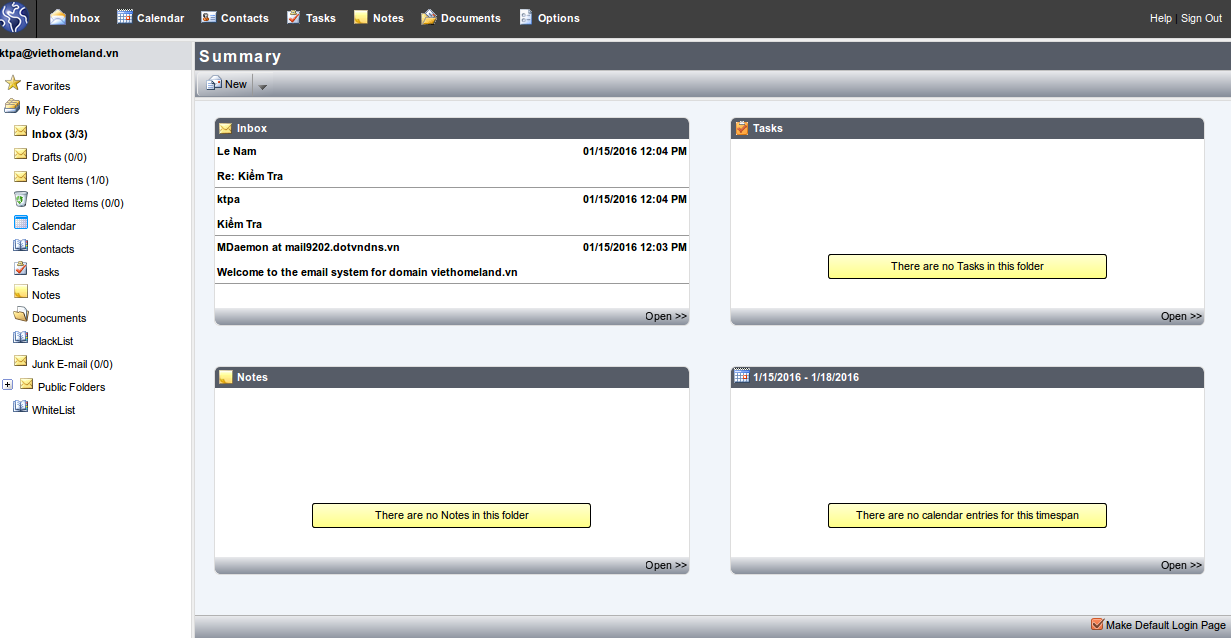Click the Tasks panel header icon

point(741,128)
